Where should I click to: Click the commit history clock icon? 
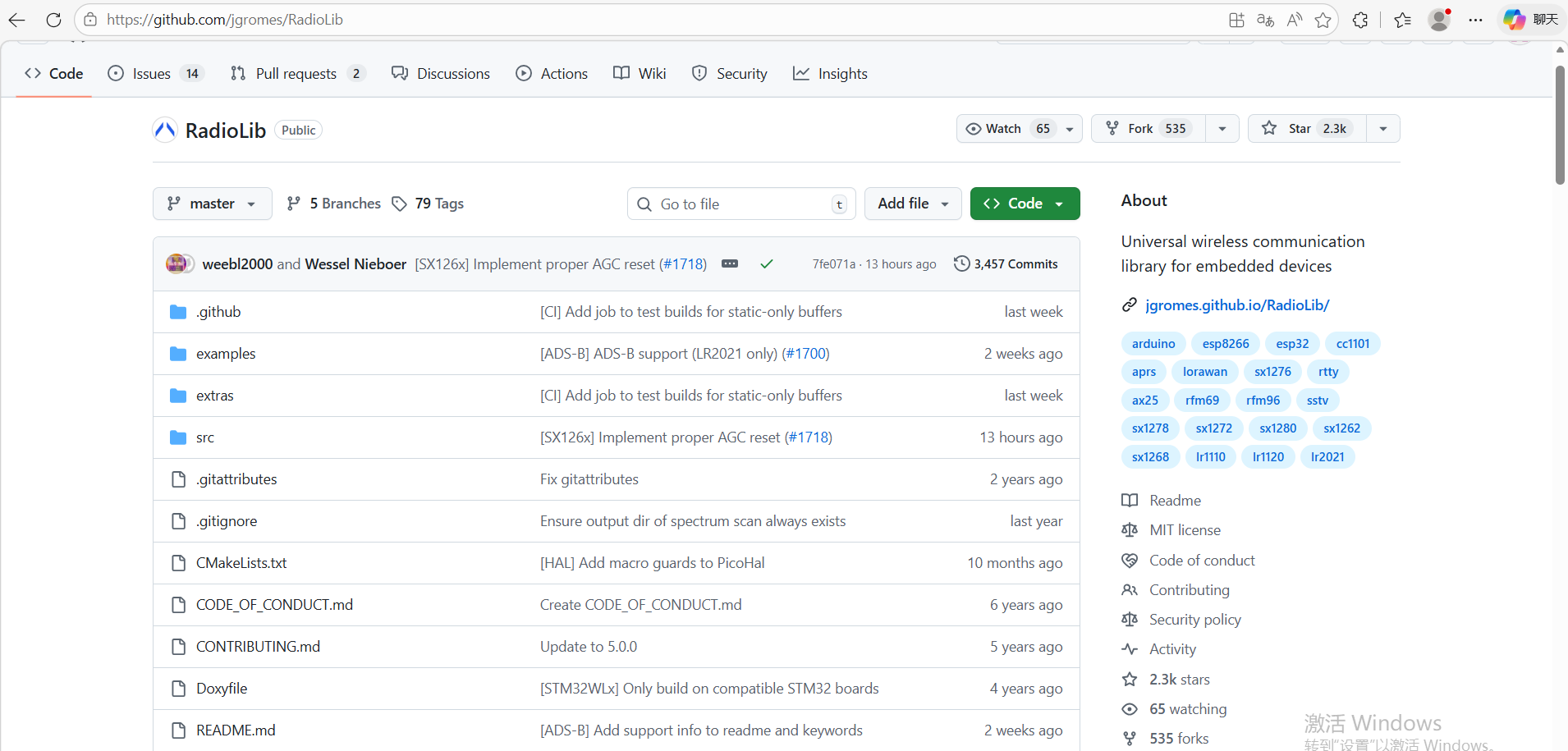[961, 263]
